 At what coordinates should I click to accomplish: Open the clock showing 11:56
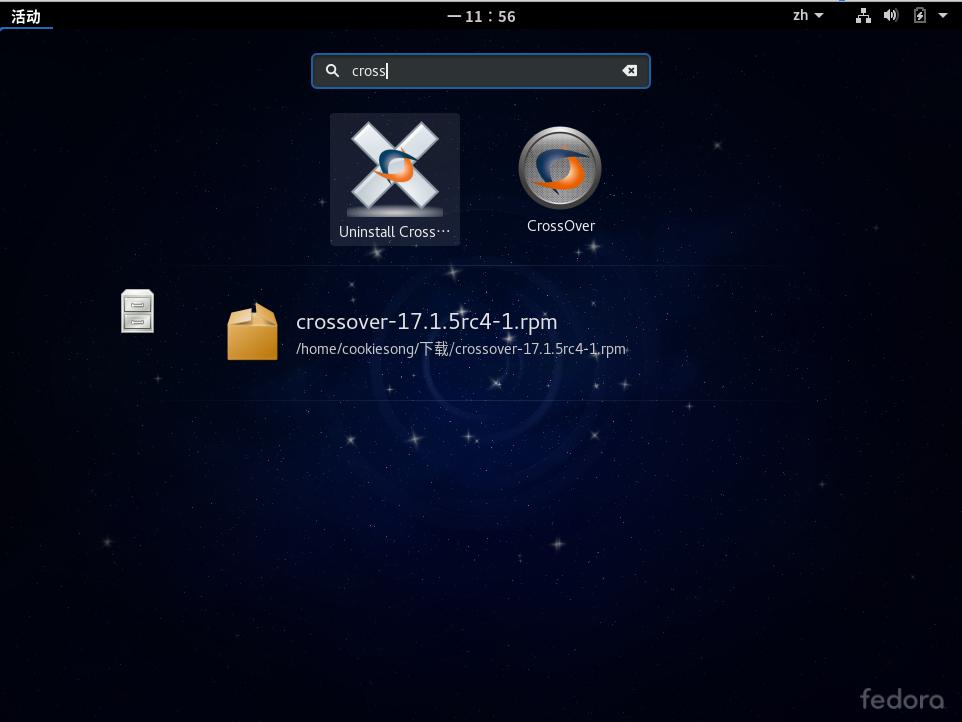(x=481, y=16)
